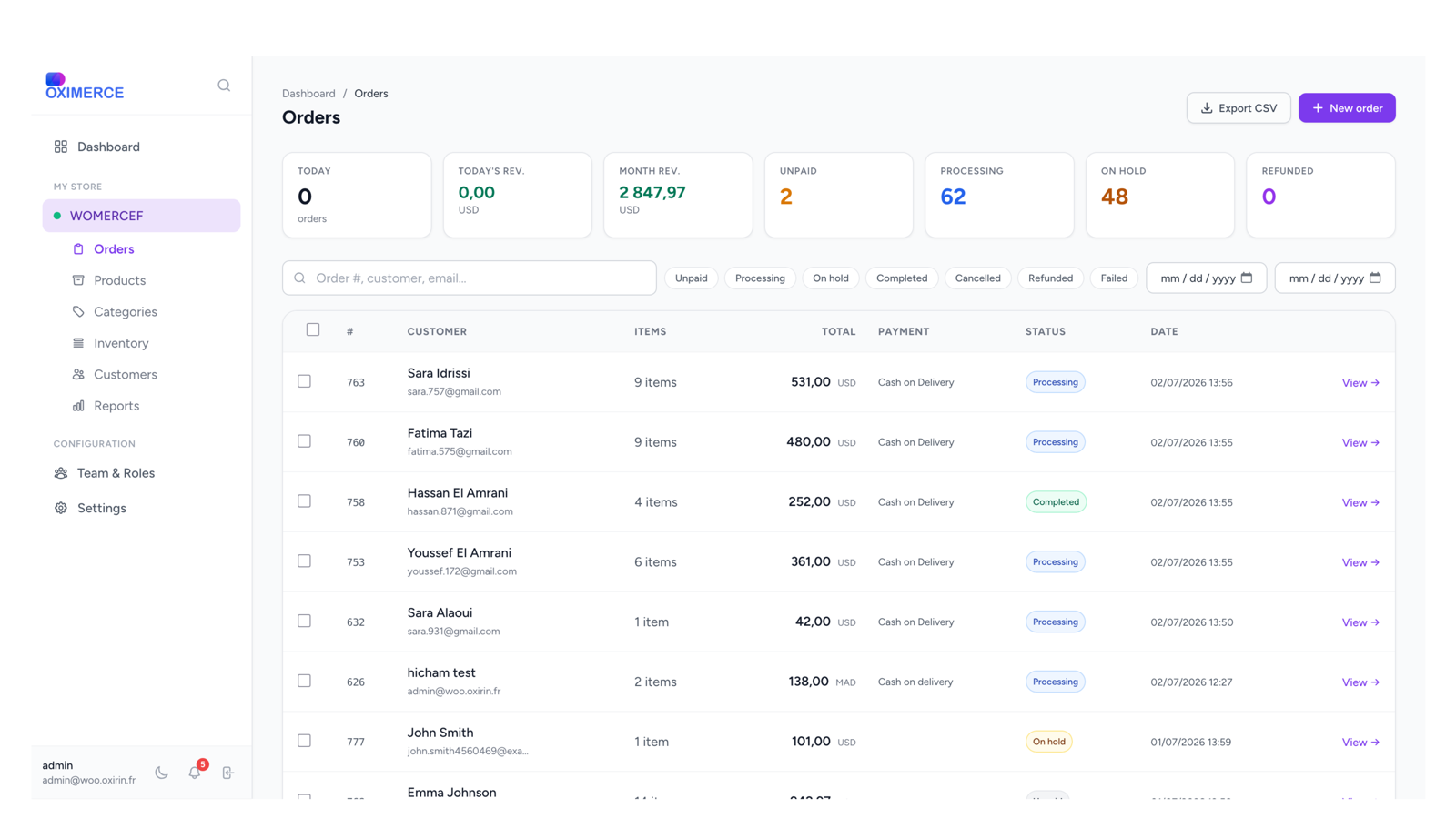Filter orders by On hold chip

click(830, 278)
